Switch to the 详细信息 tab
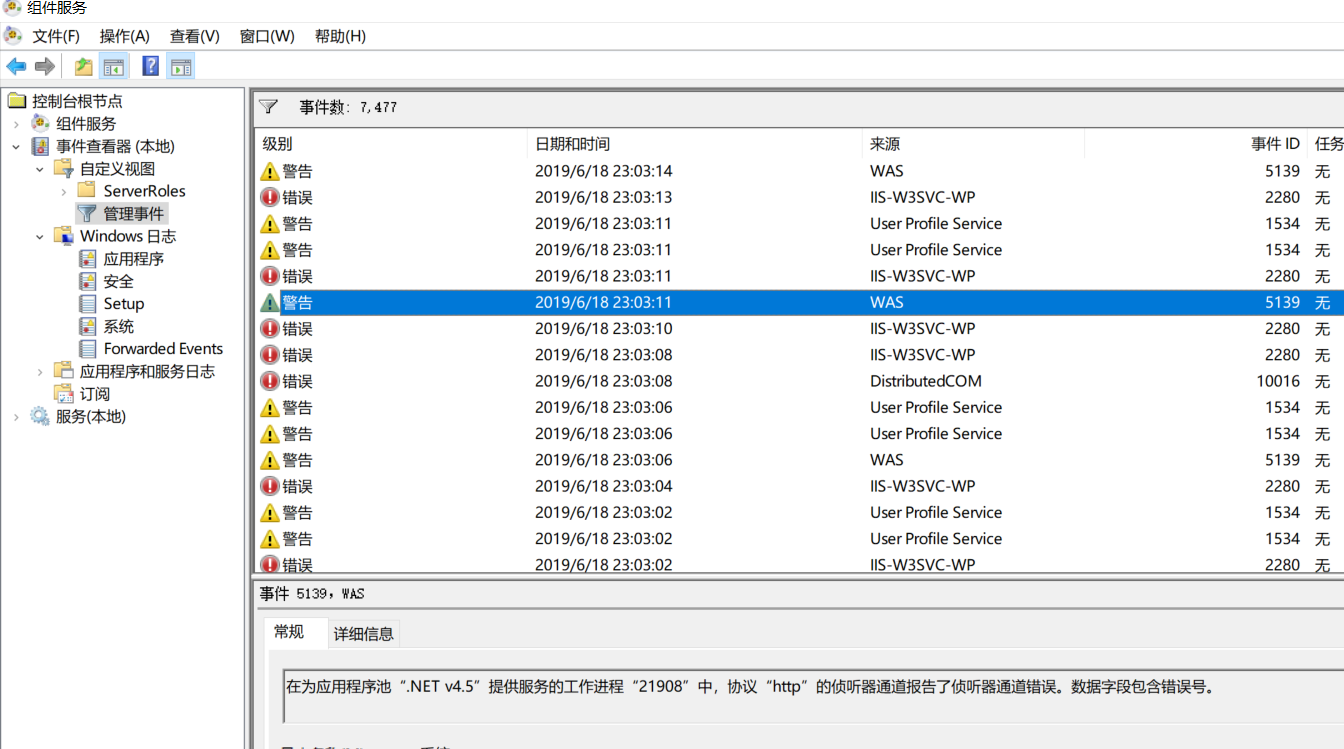 tap(364, 633)
